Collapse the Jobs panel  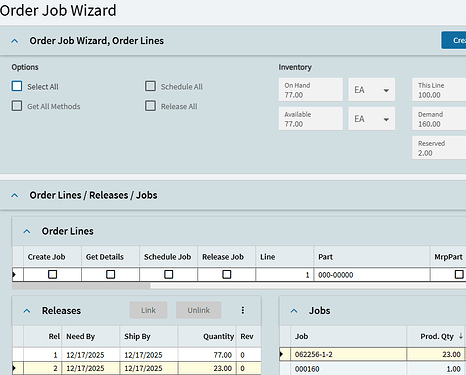pyautogui.click(x=294, y=311)
